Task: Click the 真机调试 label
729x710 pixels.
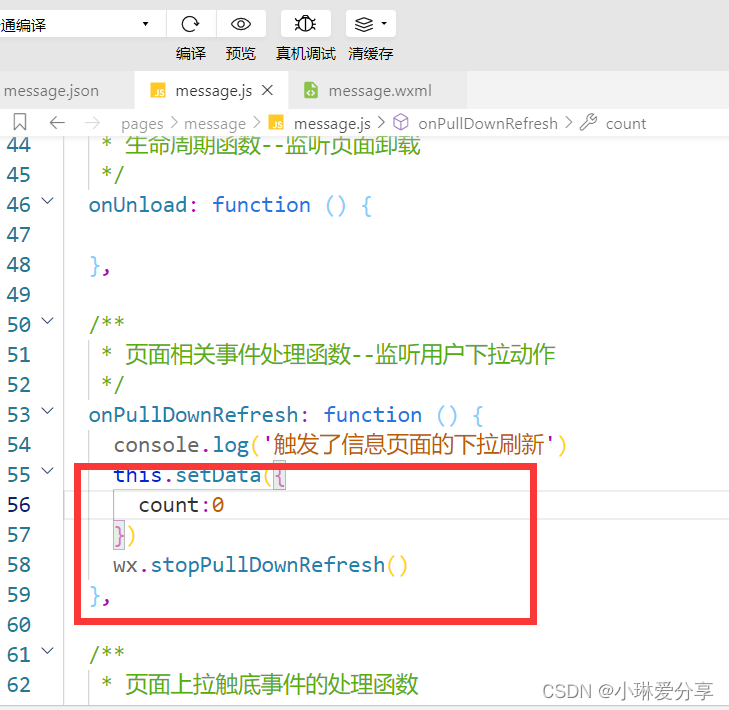Action: click(x=305, y=53)
